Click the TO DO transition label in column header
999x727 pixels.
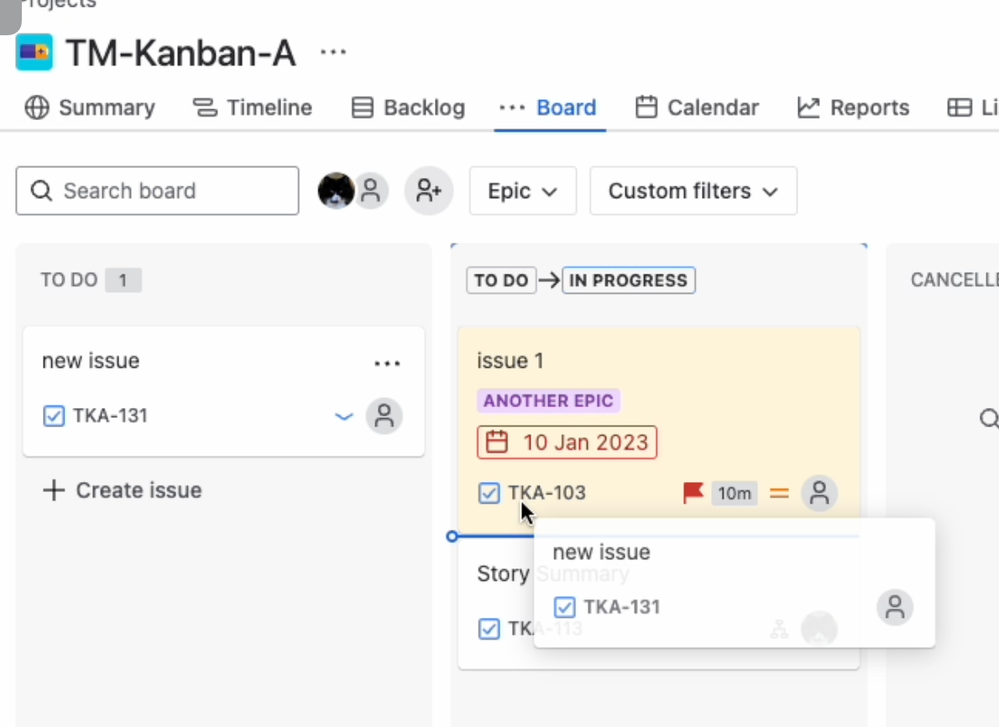coord(501,280)
